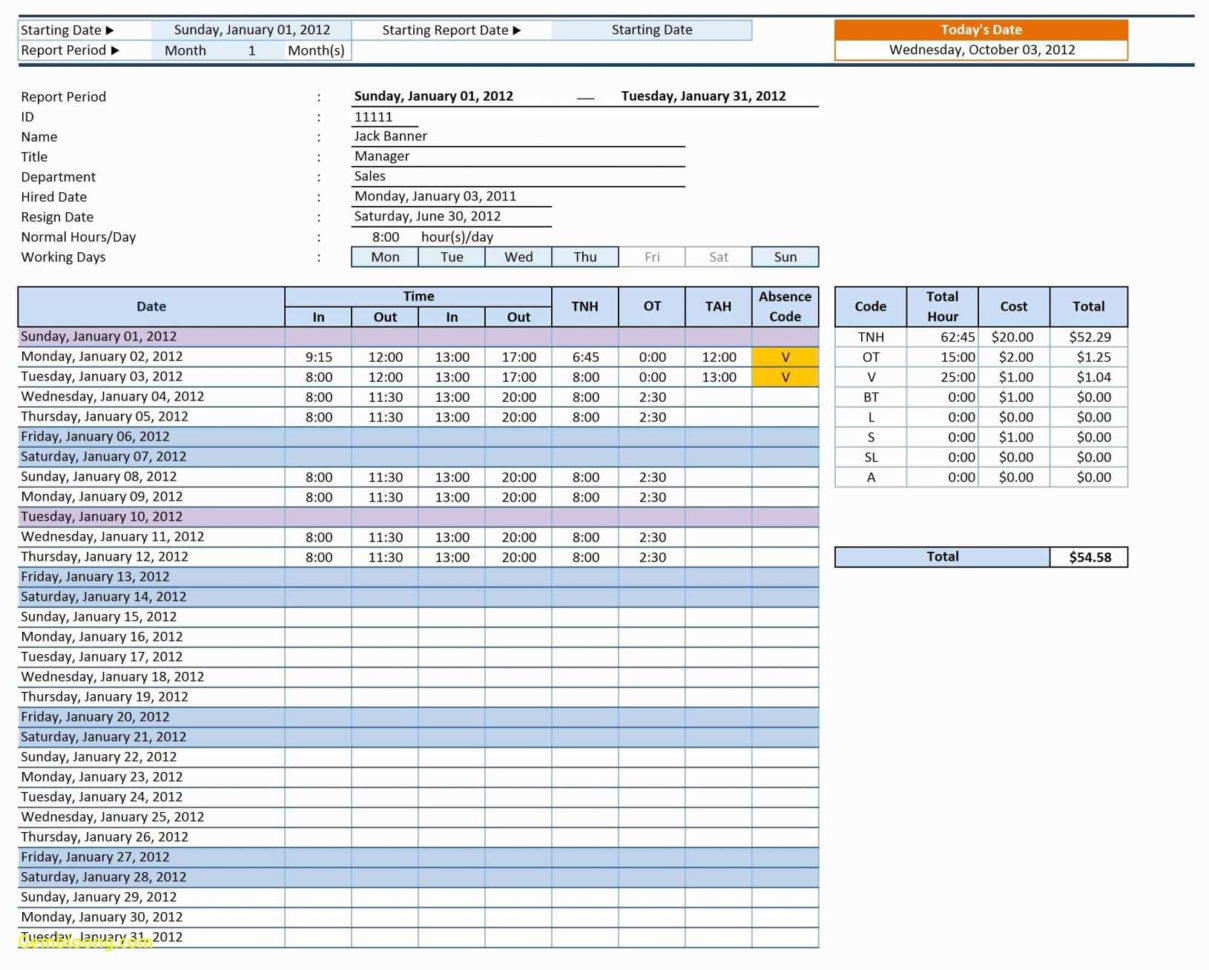Screen dimensions: 1209x970
Task: Select the SL code cell
Action: pyautogui.click(x=870, y=457)
